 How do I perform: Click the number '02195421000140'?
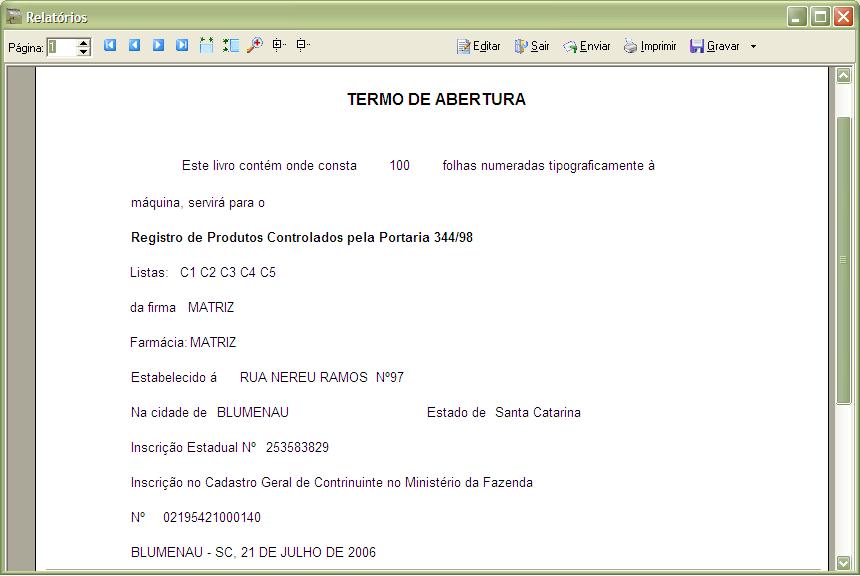(x=212, y=517)
